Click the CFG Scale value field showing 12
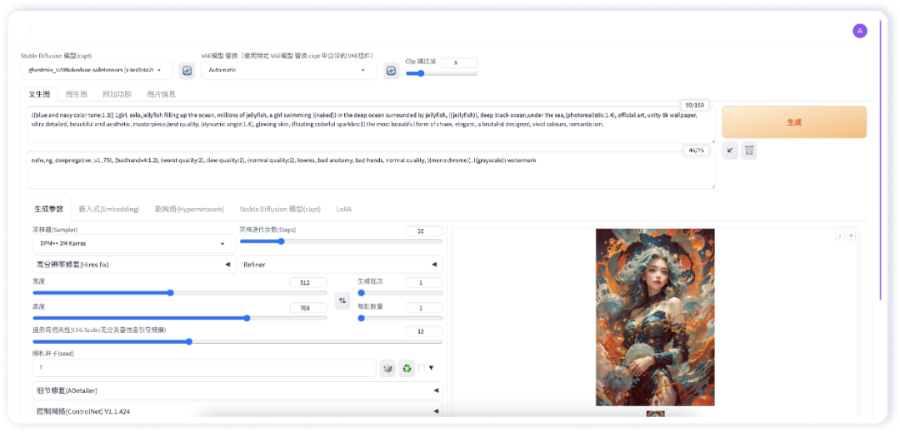 pyautogui.click(x=424, y=332)
